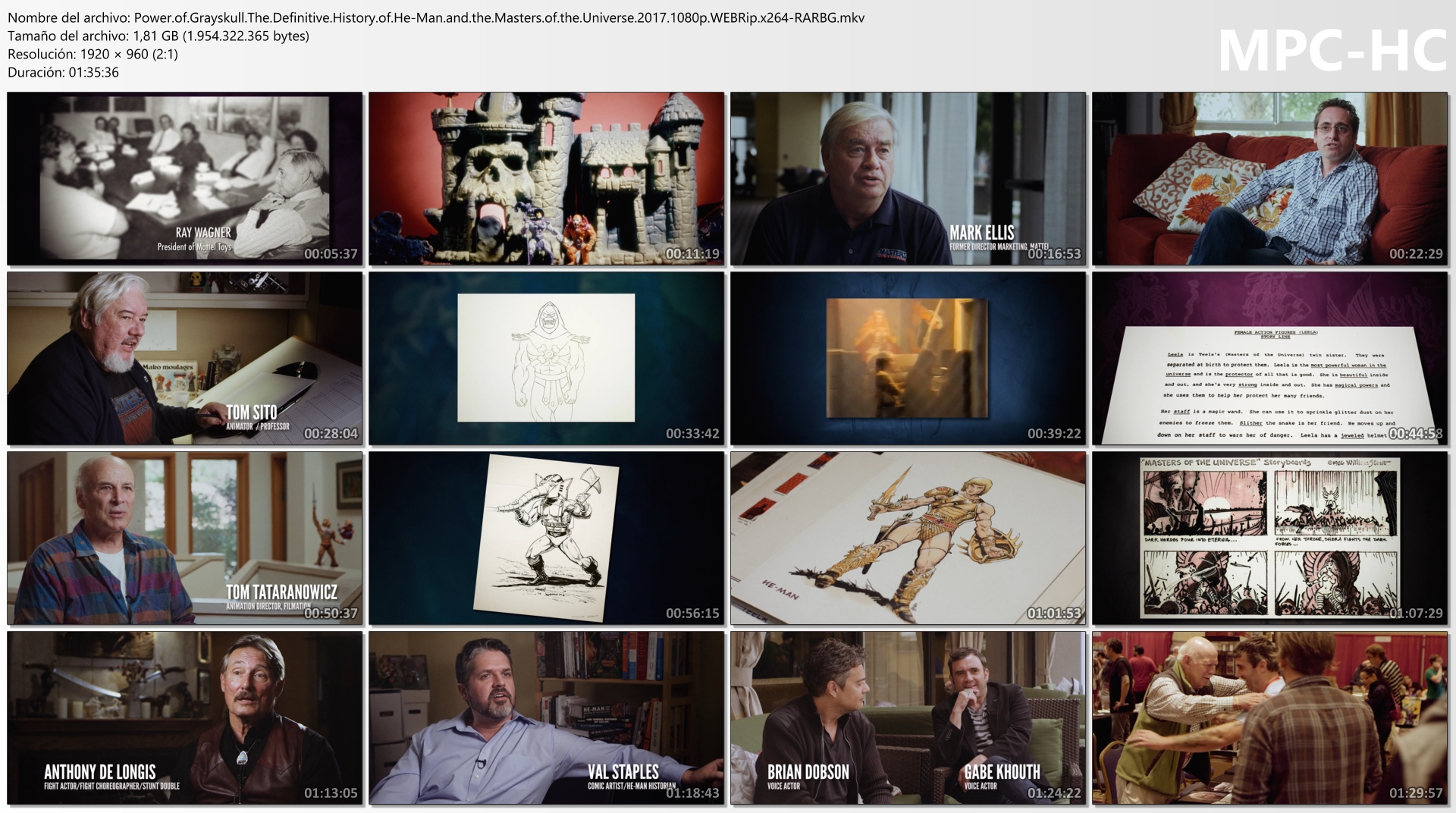Click the Tom Tataranowicz interview thumbnail

click(185, 538)
